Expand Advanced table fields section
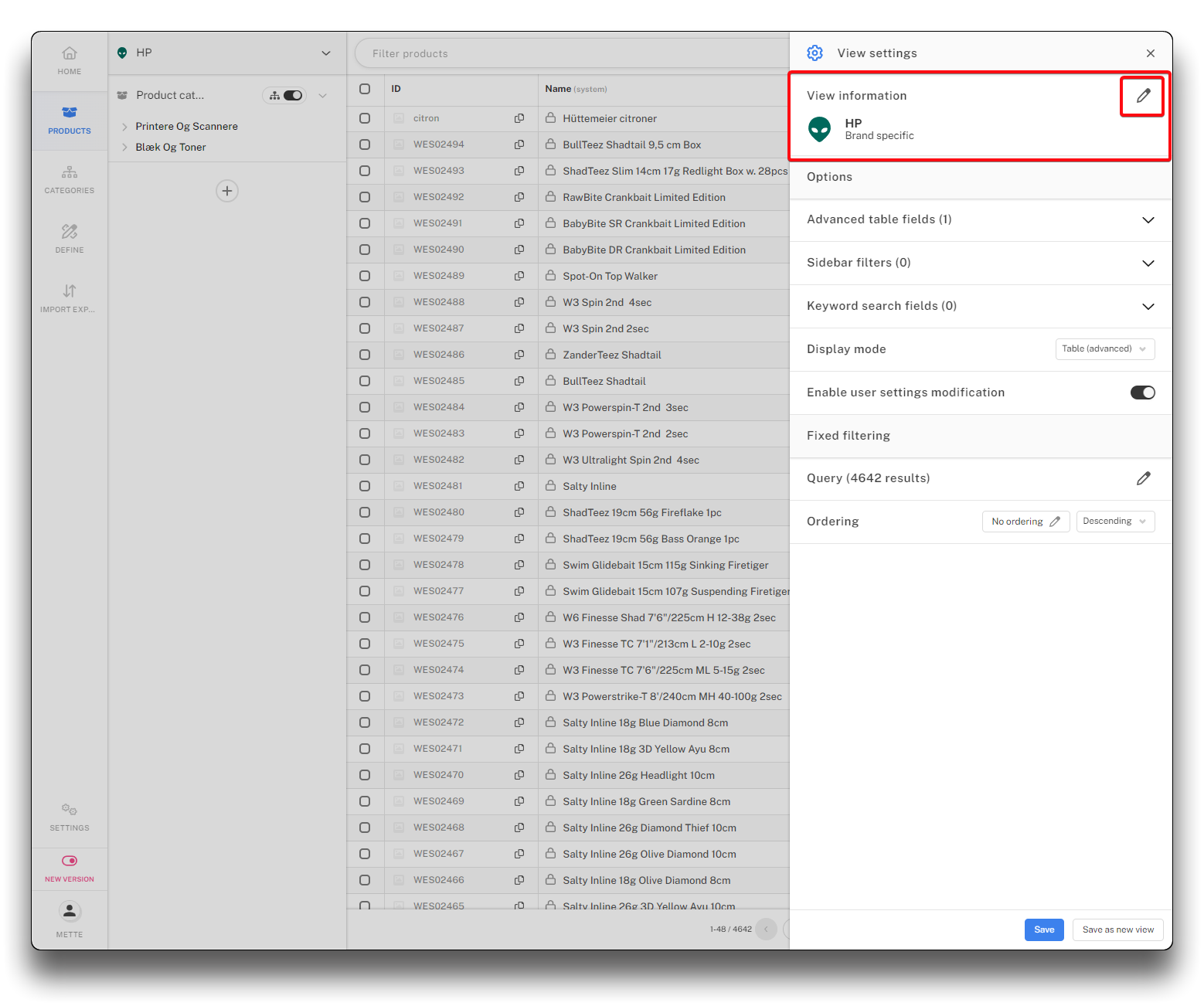Screen dimensions: 1204x1006 click(1148, 220)
